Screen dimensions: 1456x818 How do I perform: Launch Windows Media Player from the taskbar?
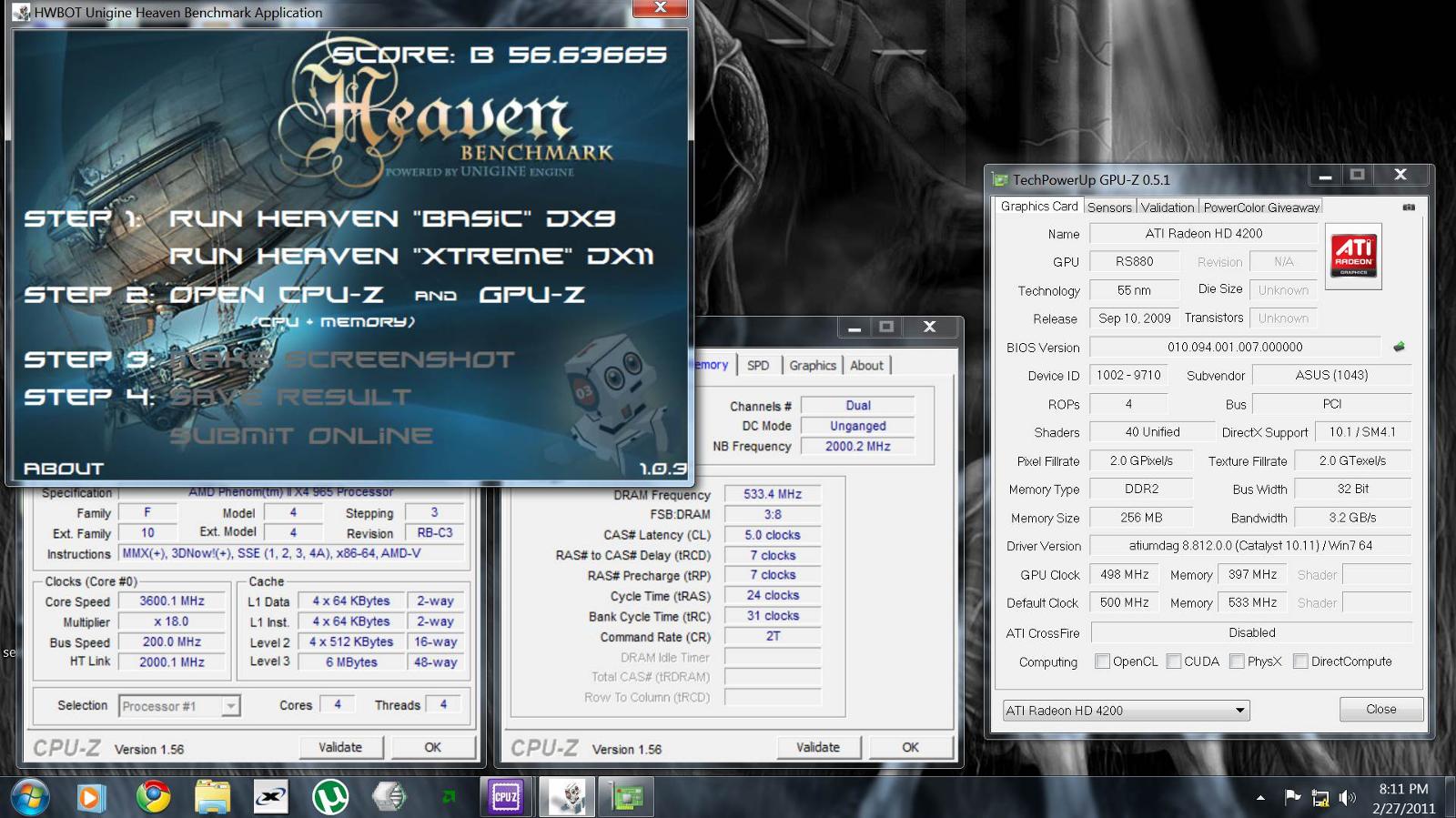point(90,797)
